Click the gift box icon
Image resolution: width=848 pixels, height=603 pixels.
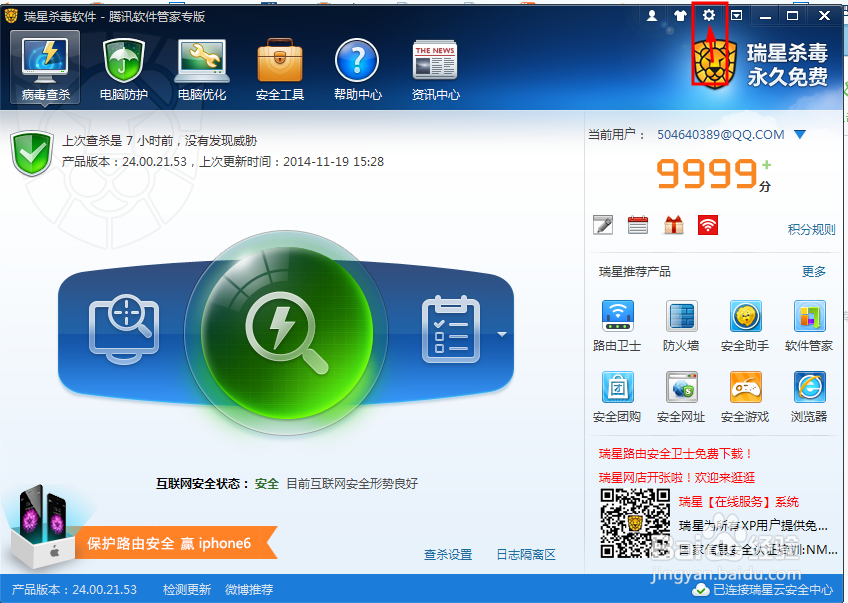click(673, 224)
